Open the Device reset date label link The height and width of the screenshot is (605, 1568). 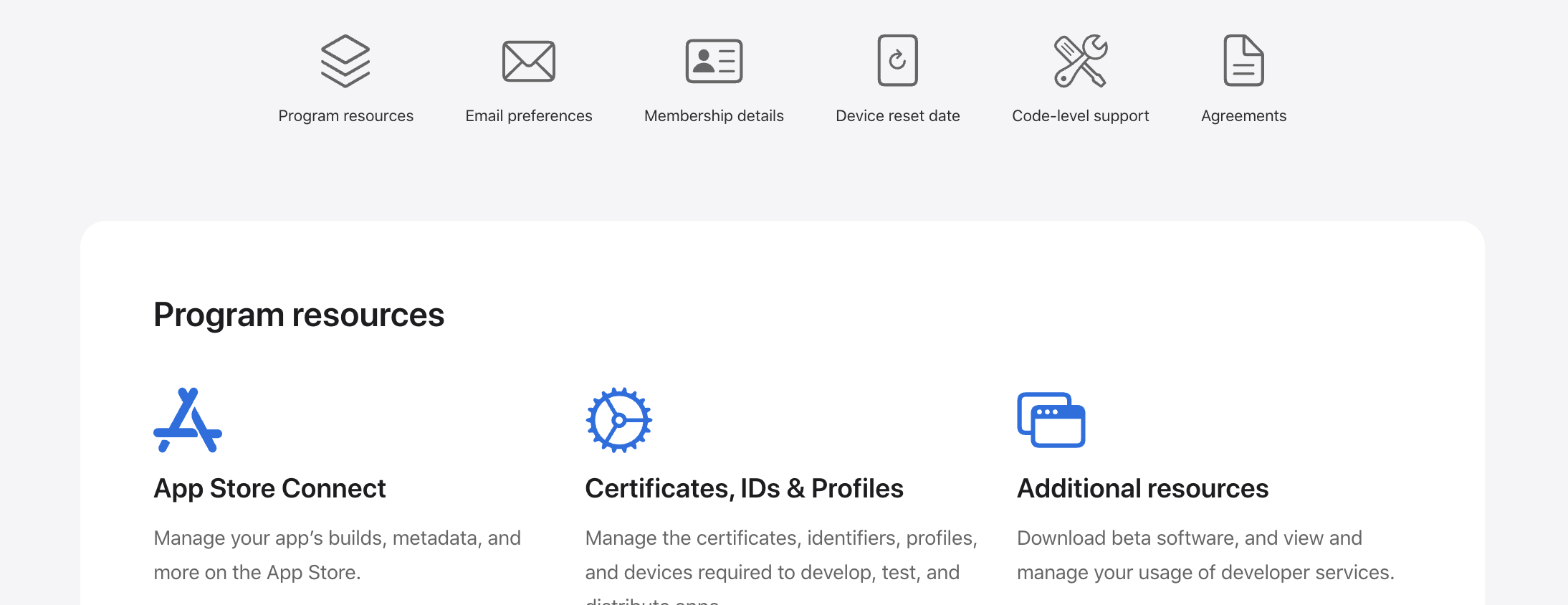(898, 116)
